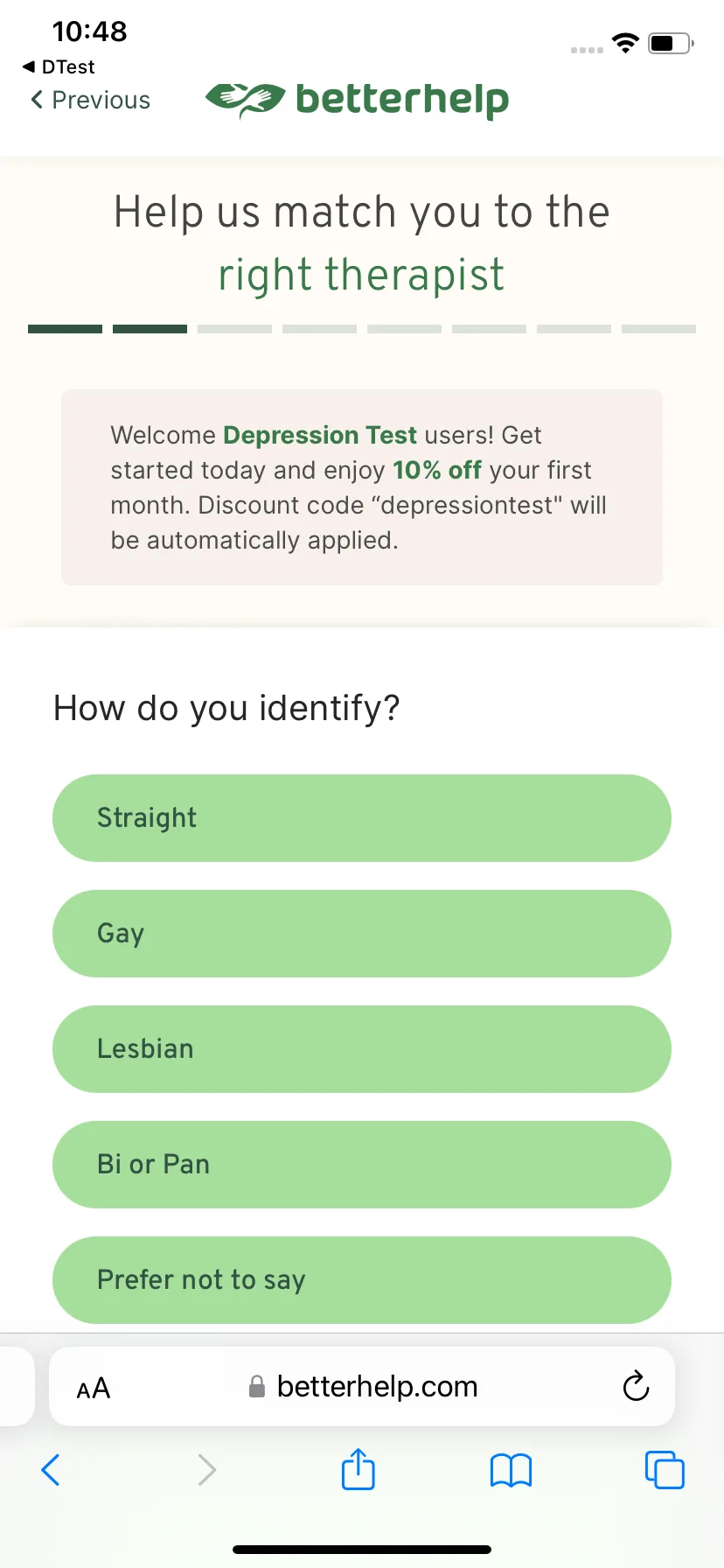Image resolution: width=724 pixels, height=1568 pixels.
Task: Tap the second progress bar segment
Action: 150,329
